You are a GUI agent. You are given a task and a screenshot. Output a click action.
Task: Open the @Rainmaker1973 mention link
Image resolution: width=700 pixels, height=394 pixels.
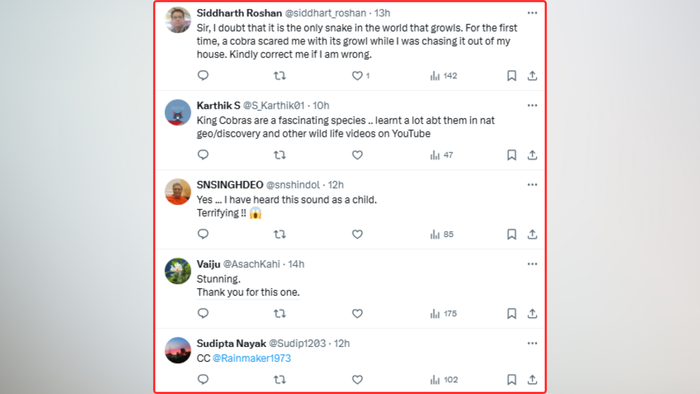point(252,358)
